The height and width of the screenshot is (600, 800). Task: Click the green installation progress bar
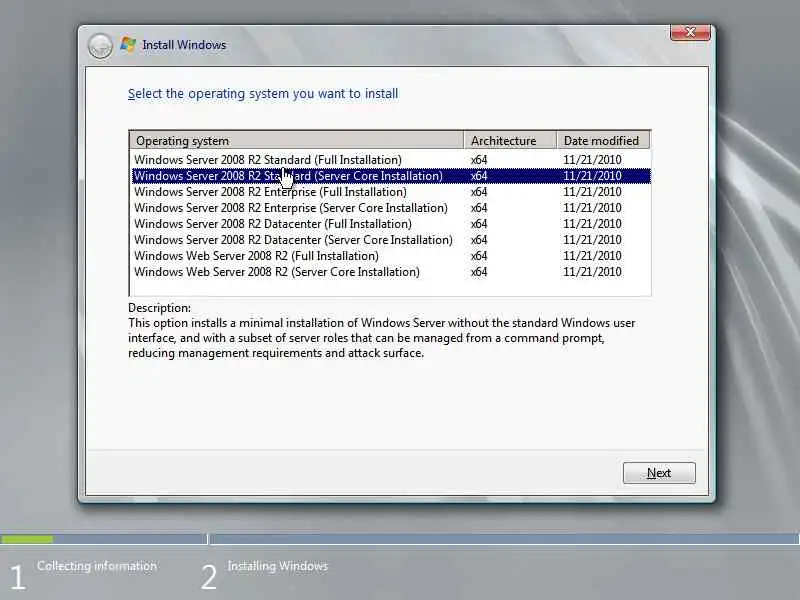click(x=27, y=539)
